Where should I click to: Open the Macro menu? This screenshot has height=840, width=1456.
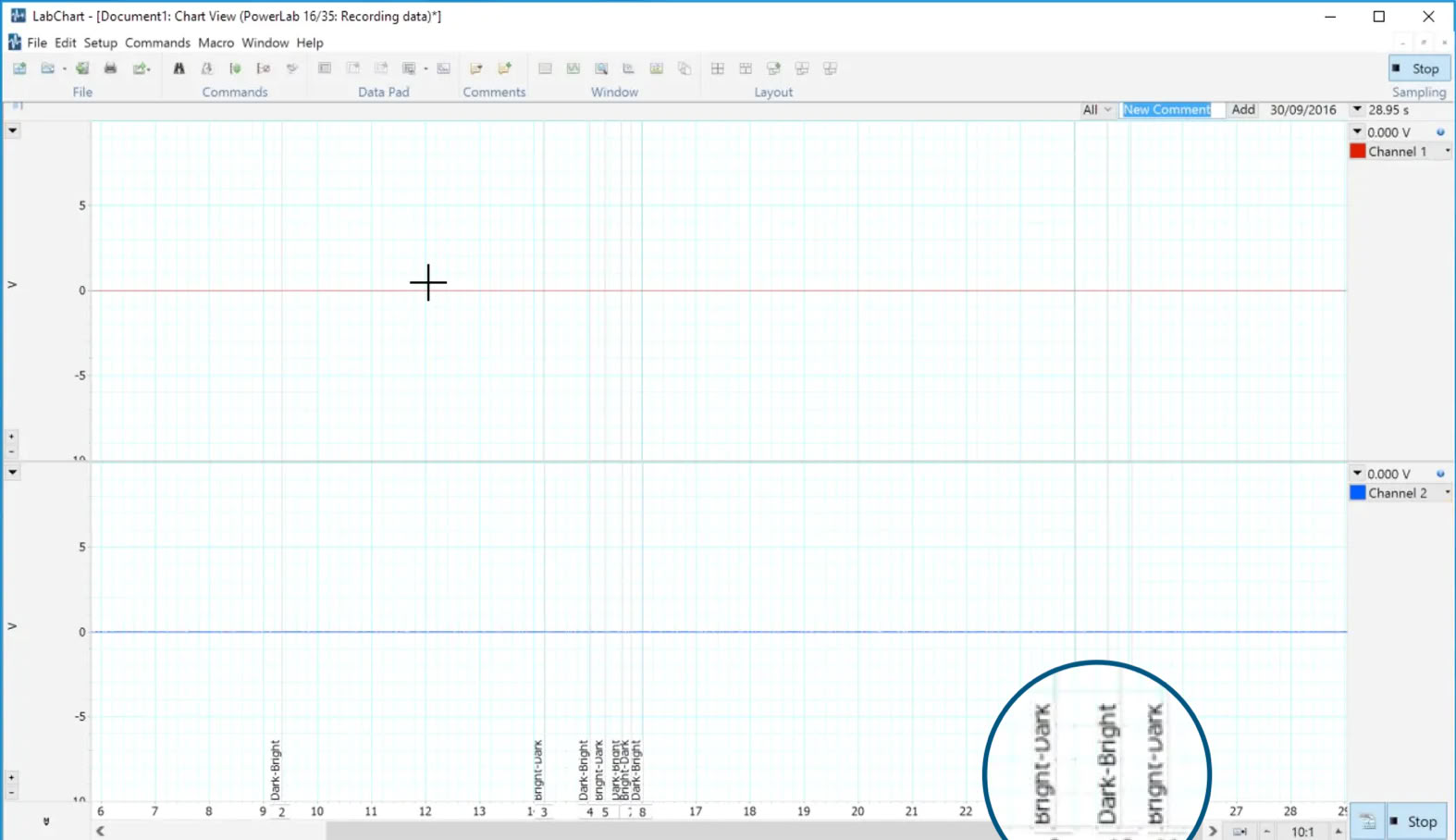pos(216,43)
